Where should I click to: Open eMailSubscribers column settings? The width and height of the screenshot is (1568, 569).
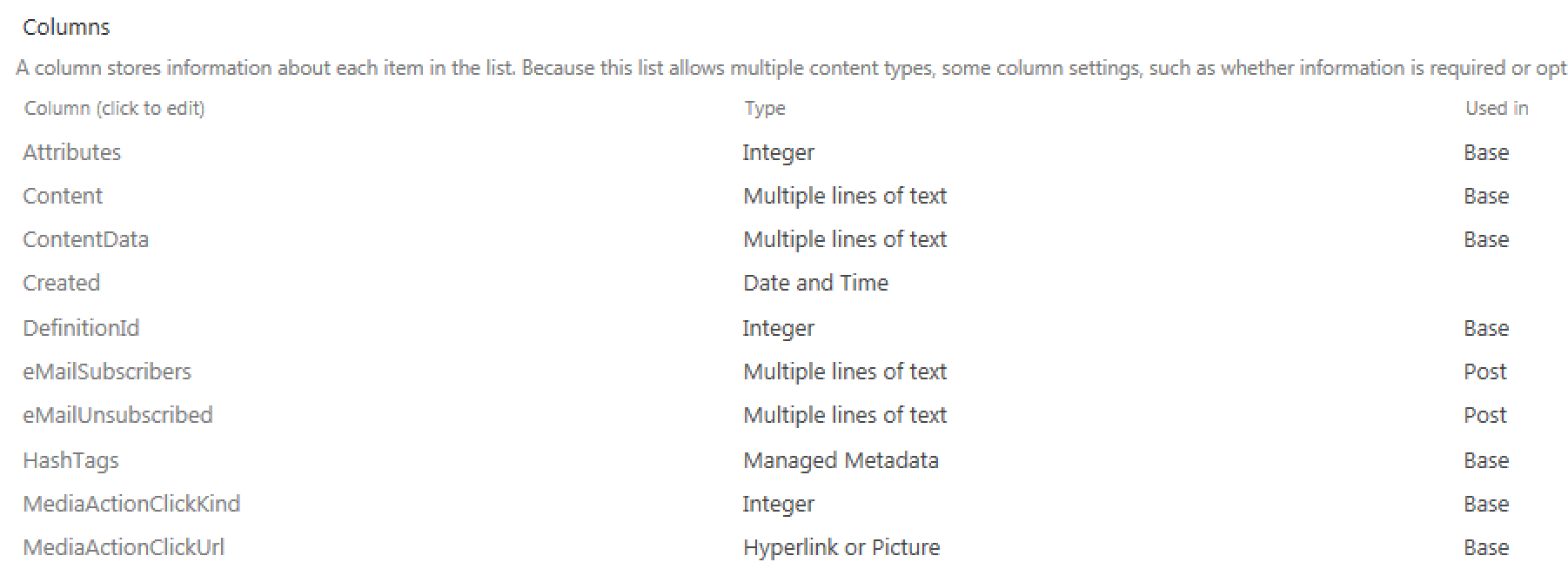tap(107, 372)
